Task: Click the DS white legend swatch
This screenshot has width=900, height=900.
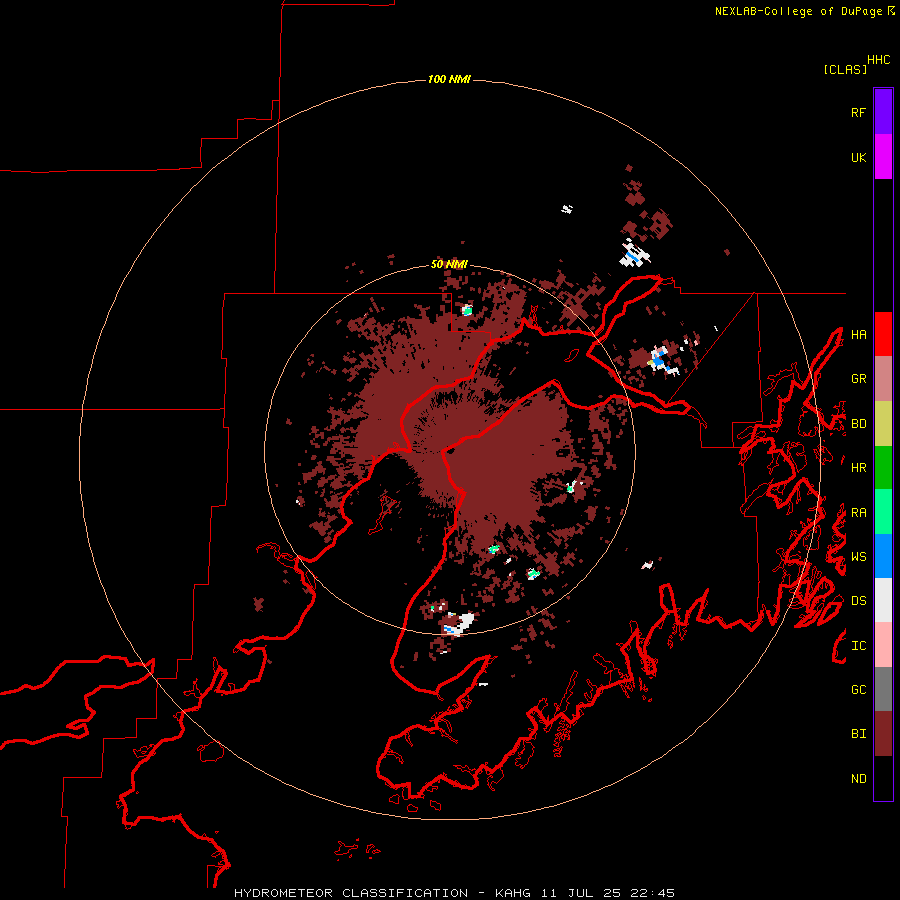Action: [x=883, y=600]
